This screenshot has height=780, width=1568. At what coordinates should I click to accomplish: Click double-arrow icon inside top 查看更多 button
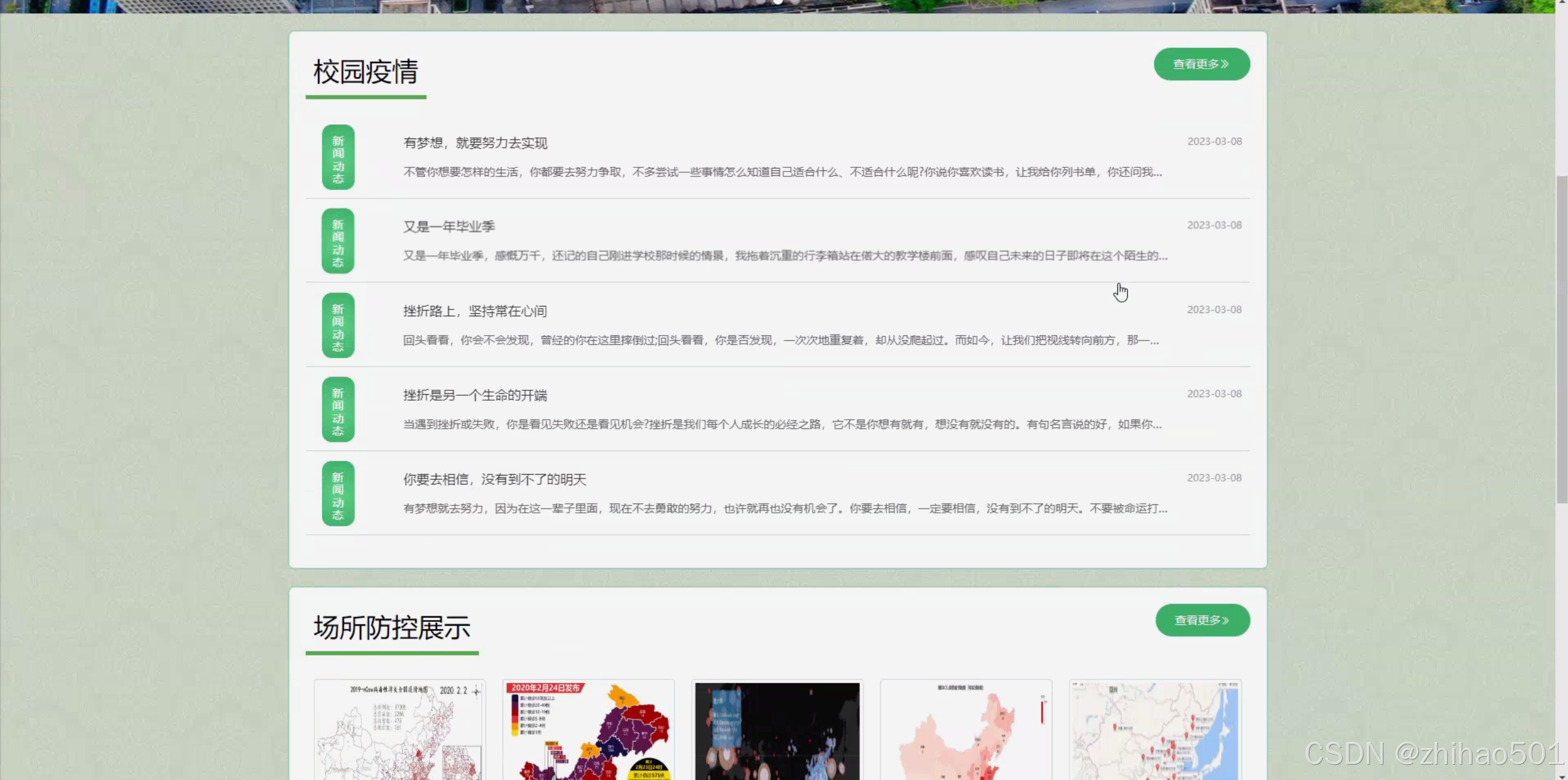pyautogui.click(x=1225, y=64)
